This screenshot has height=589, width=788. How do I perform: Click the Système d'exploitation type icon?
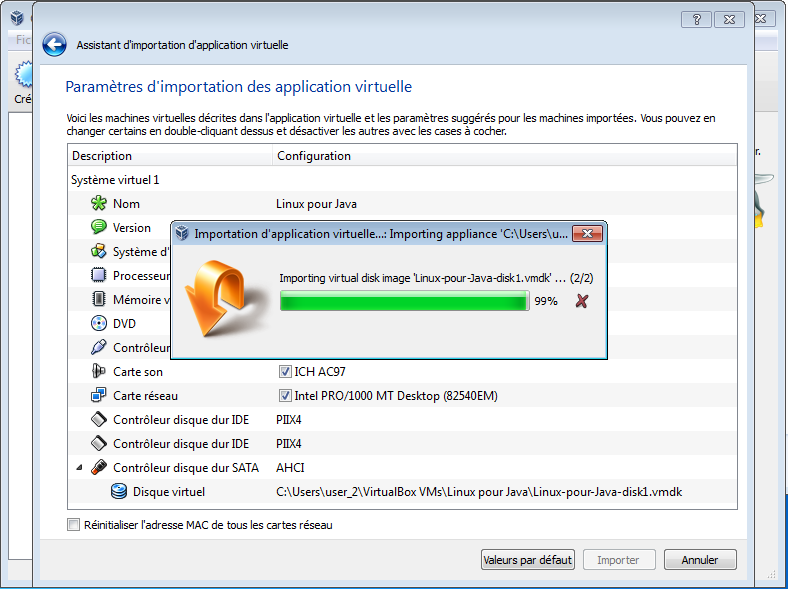98,251
